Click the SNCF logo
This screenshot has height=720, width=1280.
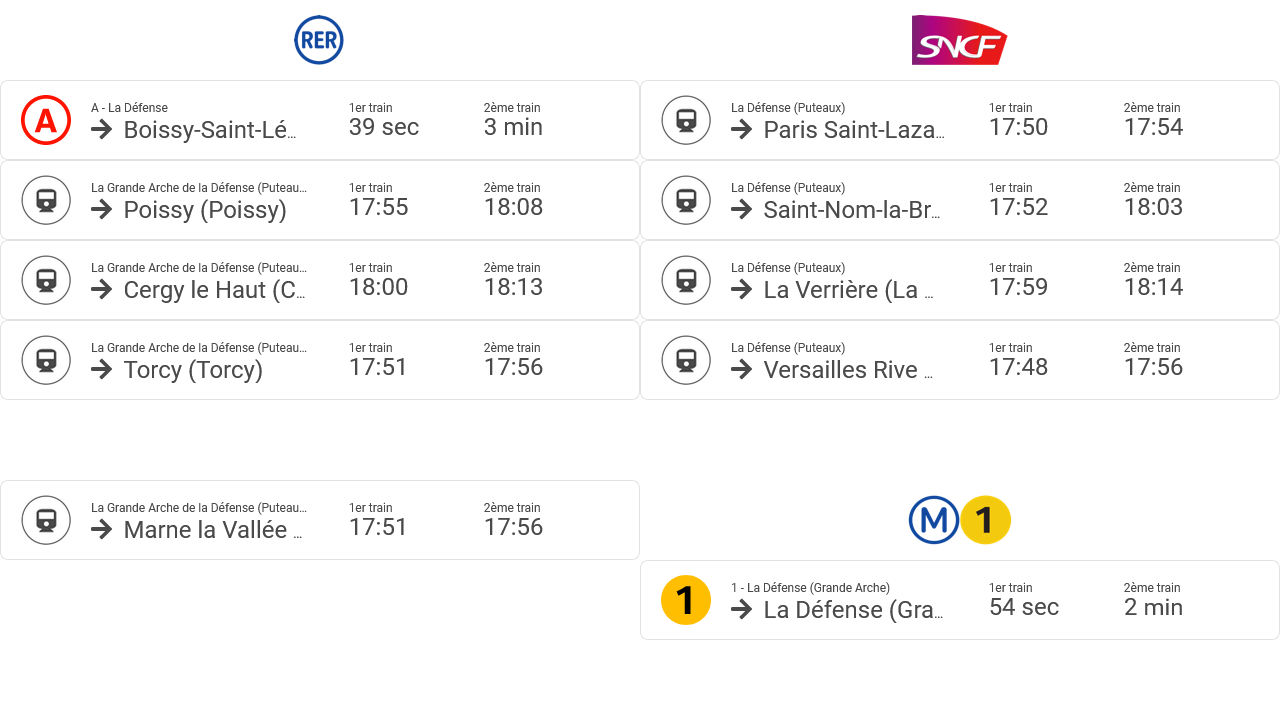(x=959, y=40)
